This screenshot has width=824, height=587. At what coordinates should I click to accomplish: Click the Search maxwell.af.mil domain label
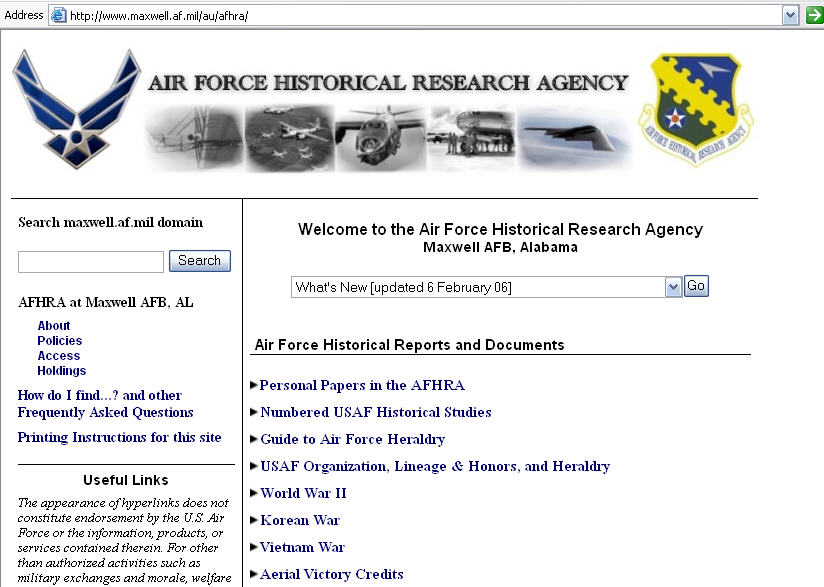click(x=110, y=222)
